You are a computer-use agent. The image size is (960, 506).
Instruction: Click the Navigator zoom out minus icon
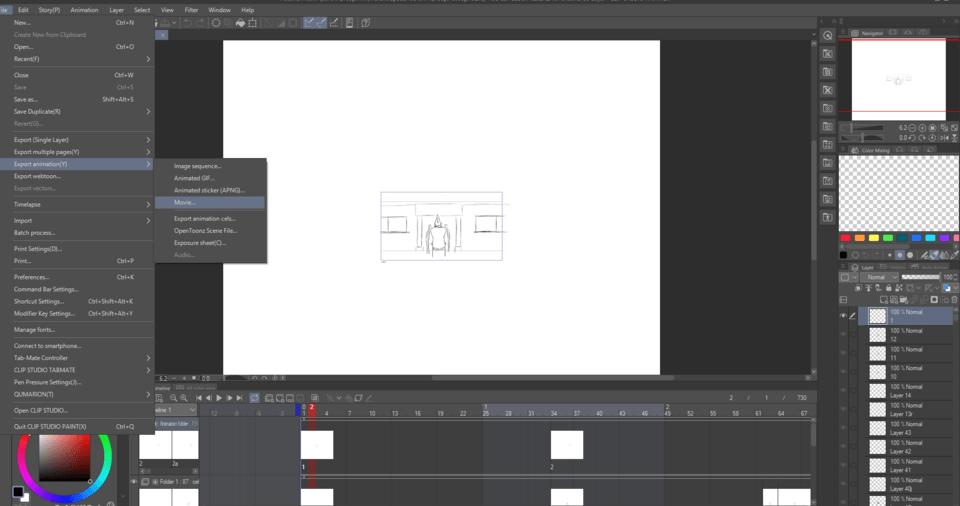click(912, 128)
